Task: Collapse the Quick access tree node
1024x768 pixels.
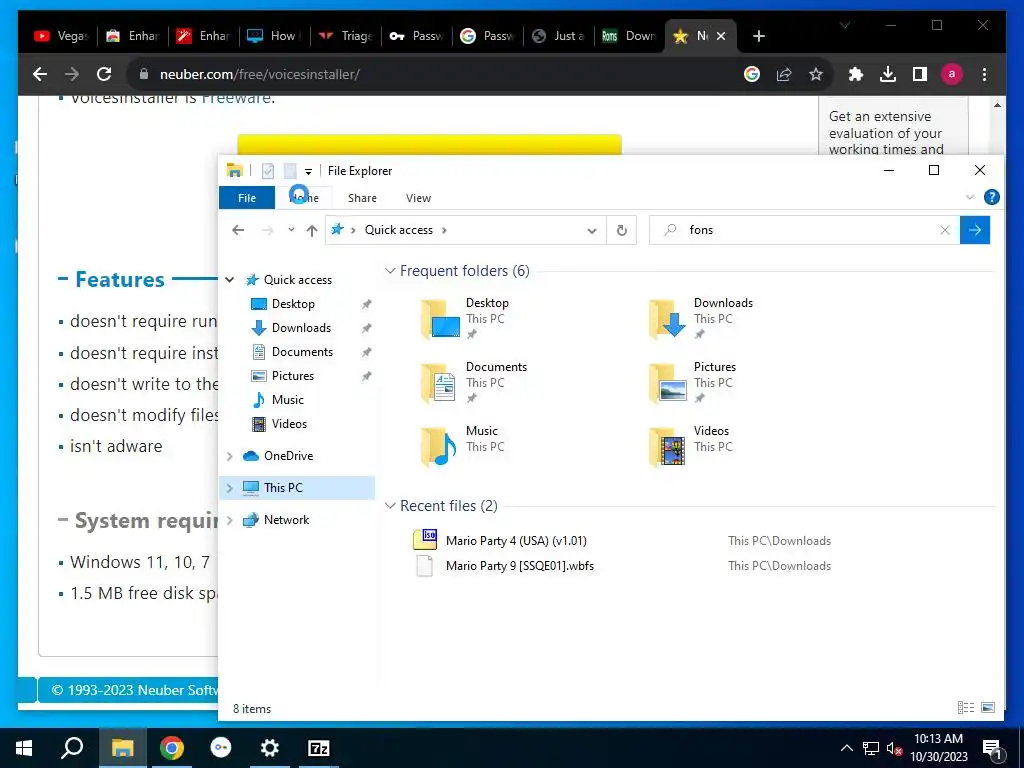Action: click(x=230, y=280)
